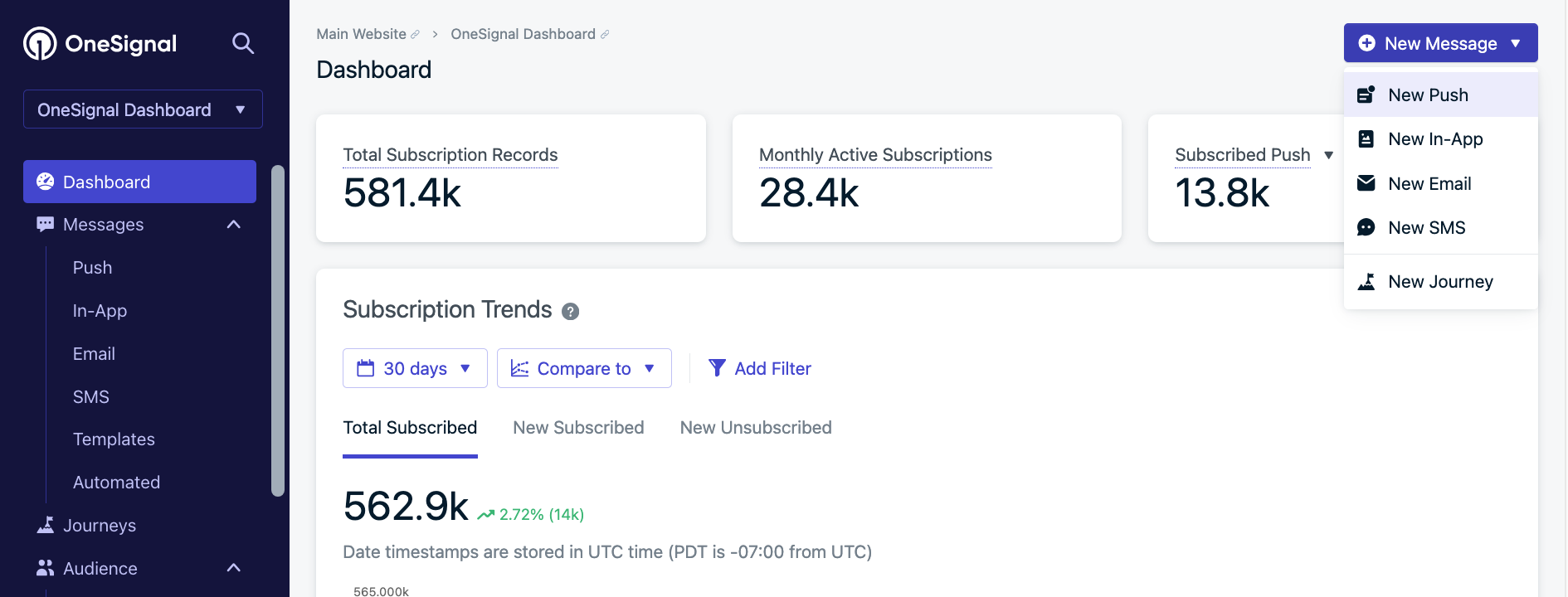Collapse the Messages section chevron
Image resolution: width=1568 pixels, height=597 pixels.
234,225
